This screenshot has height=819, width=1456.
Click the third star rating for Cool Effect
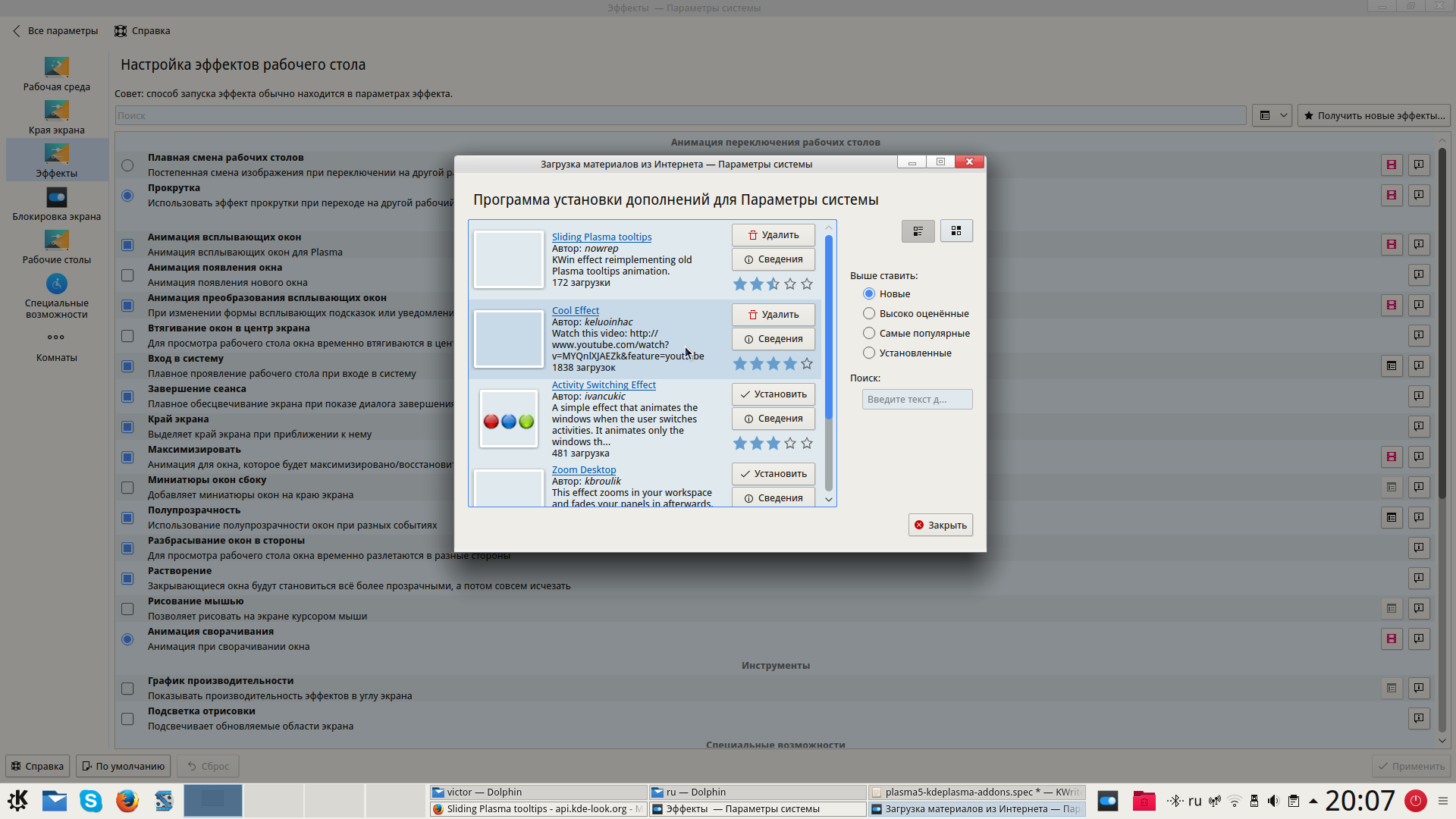tap(773, 364)
